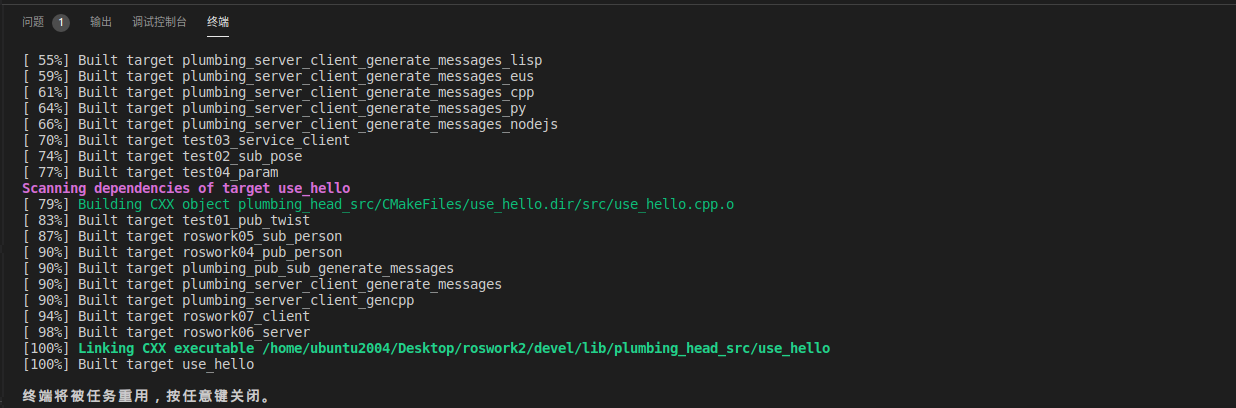Image resolution: width=1236 pixels, height=408 pixels.
Task: Click the line 'Built target plumbing_server_client_gencpp'
Action: [x=218, y=300]
